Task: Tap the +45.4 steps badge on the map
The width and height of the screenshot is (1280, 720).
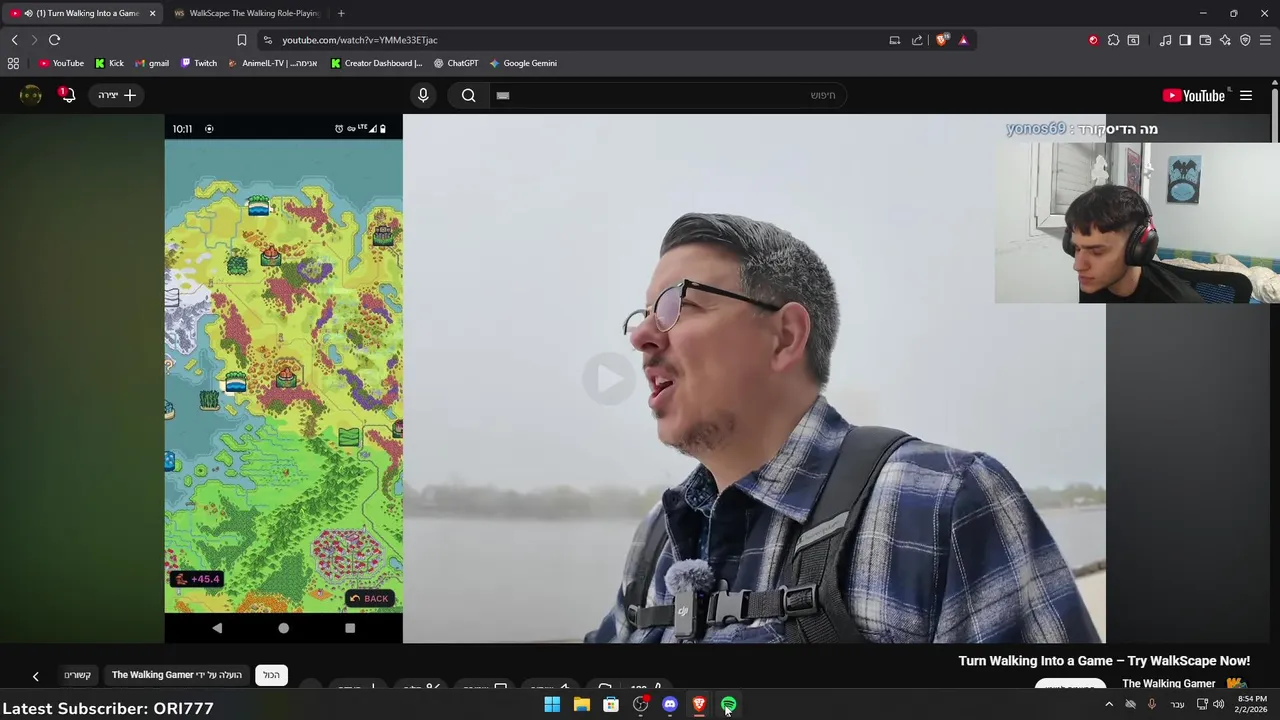Action: pyautogui.click(x=196, y=579)
